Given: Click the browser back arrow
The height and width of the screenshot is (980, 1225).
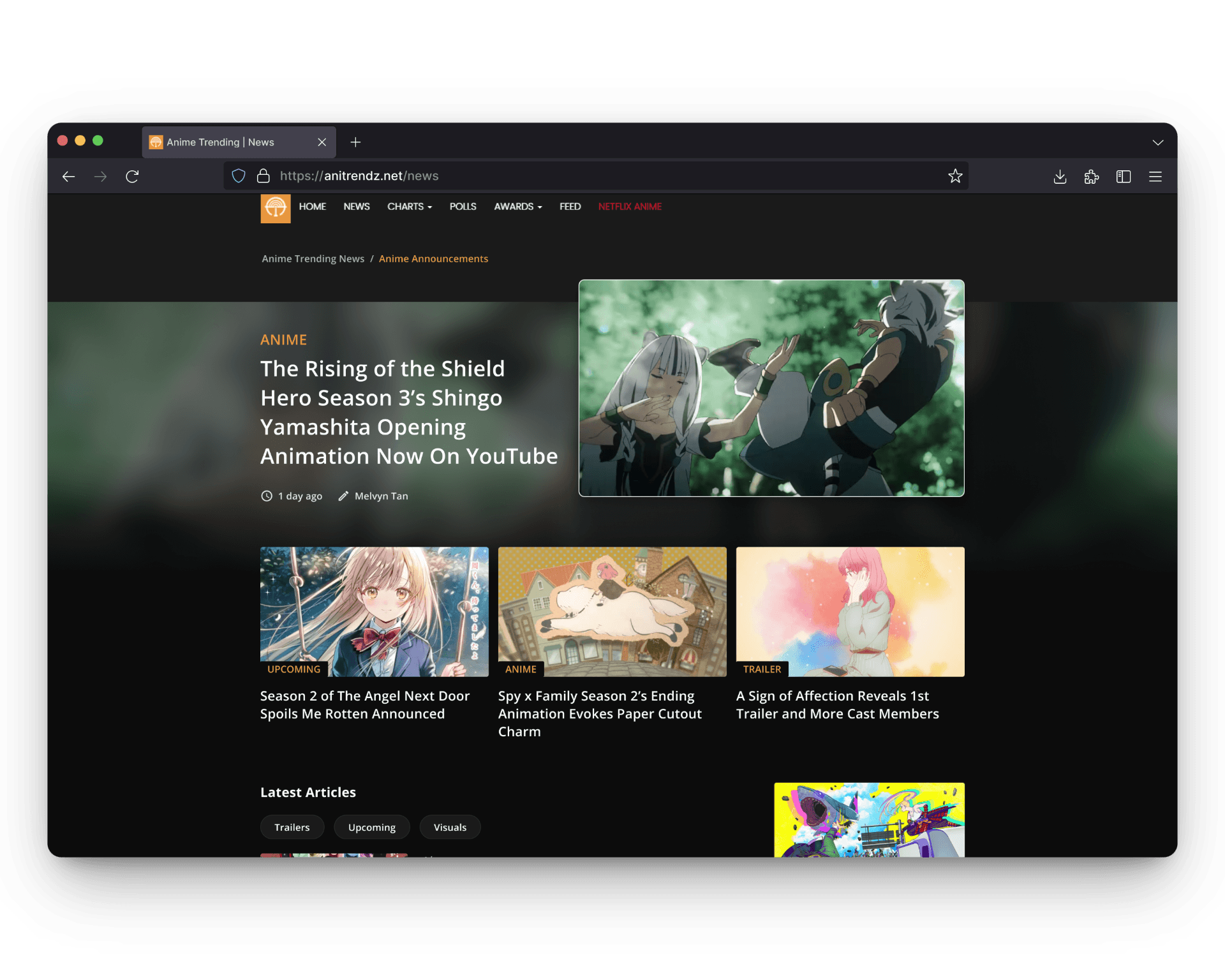Looking at the screenshot, I should coord(69,177).
